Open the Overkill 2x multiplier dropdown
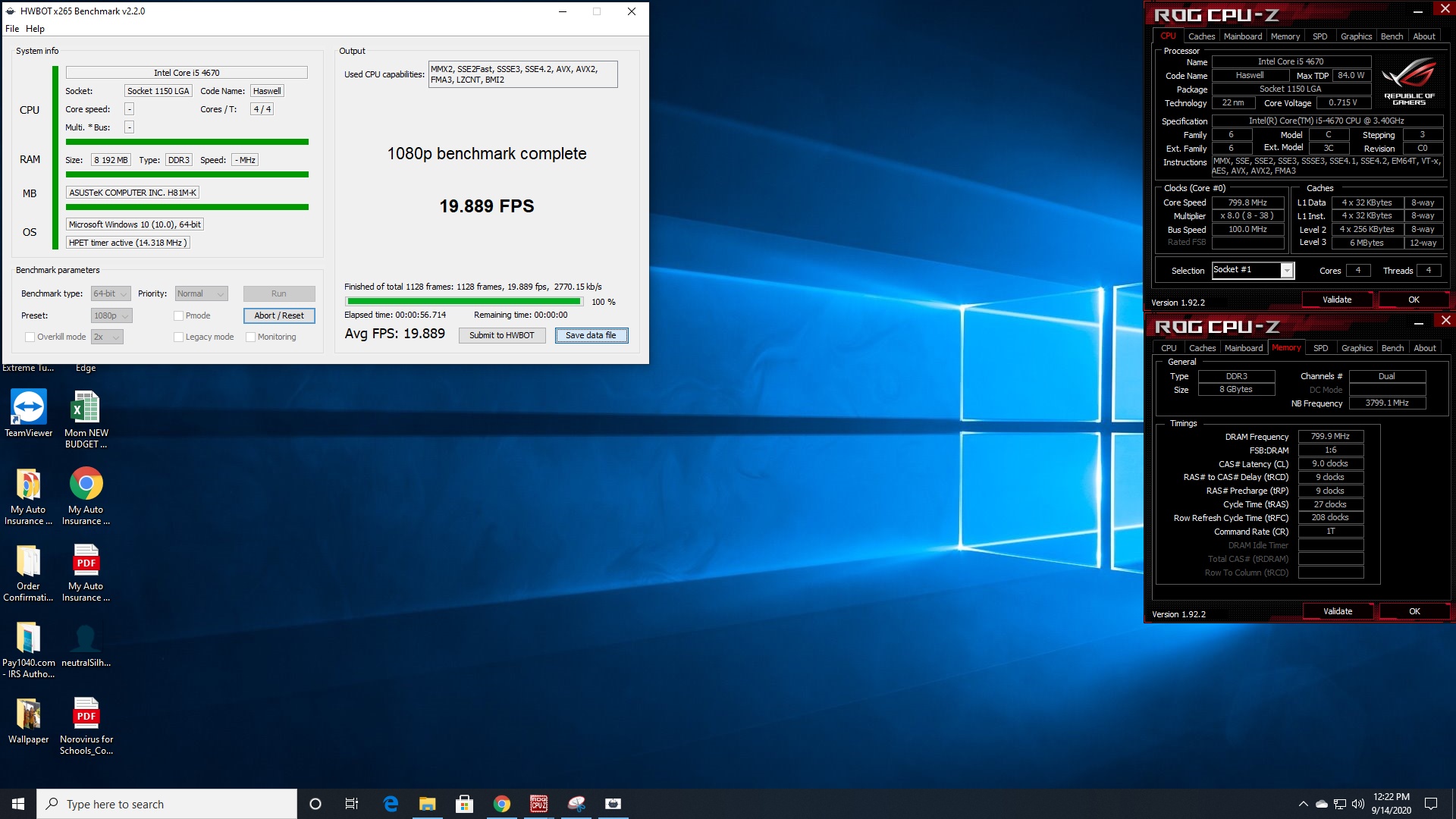1456x819 pixels. 107,337
